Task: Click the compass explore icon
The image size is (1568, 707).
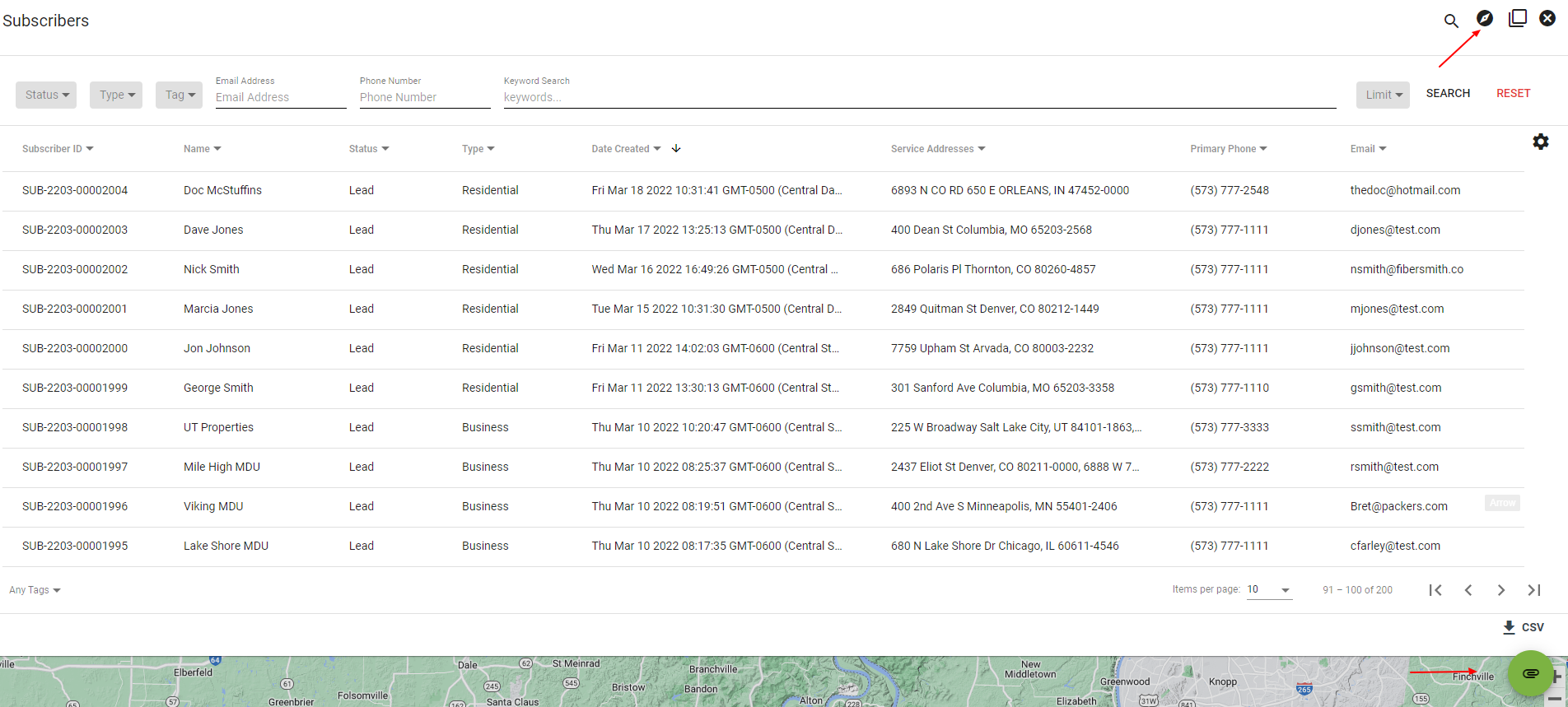Action: click(1484, 18)
